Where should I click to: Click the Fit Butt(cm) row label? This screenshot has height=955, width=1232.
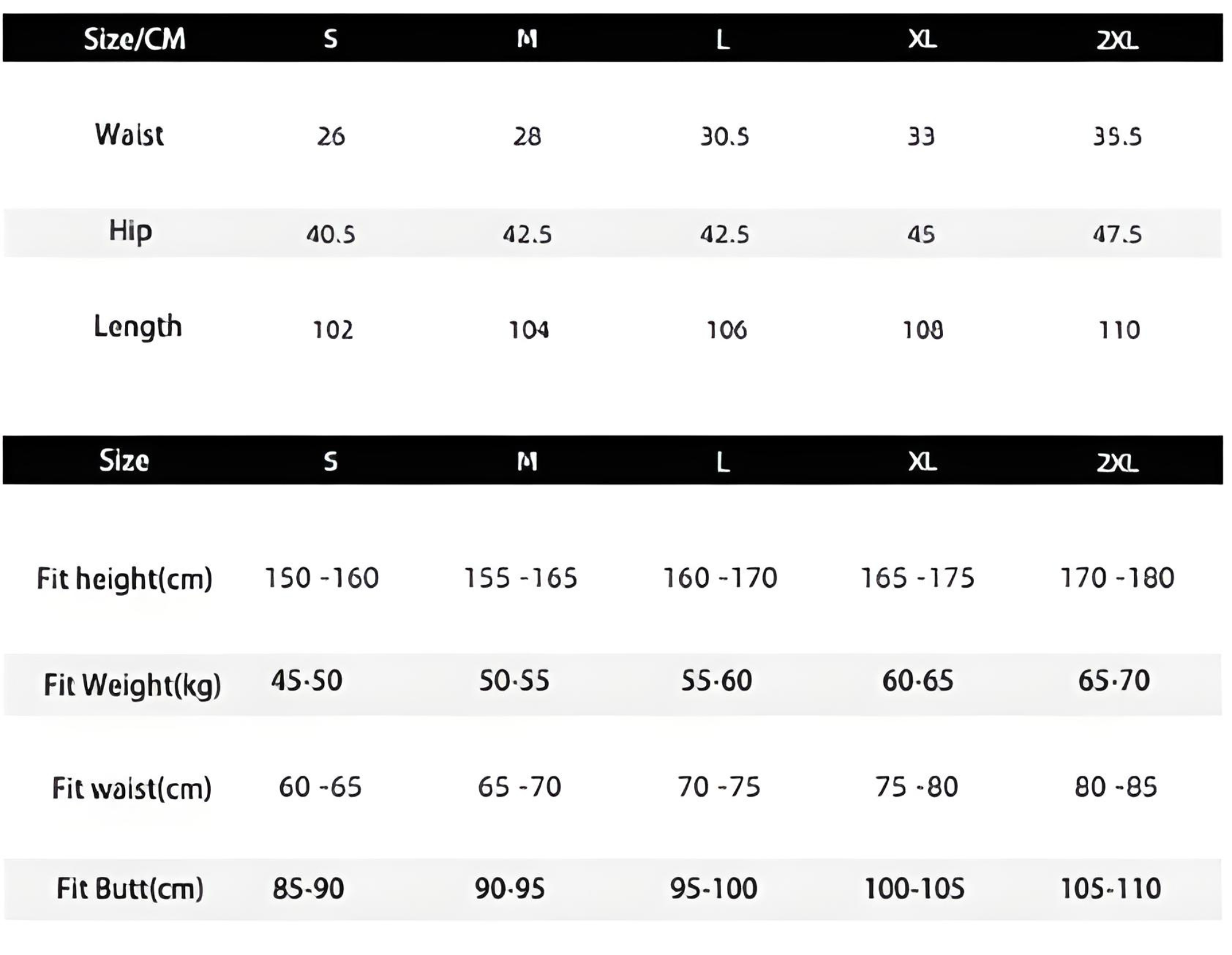click(x=129, y=889)
